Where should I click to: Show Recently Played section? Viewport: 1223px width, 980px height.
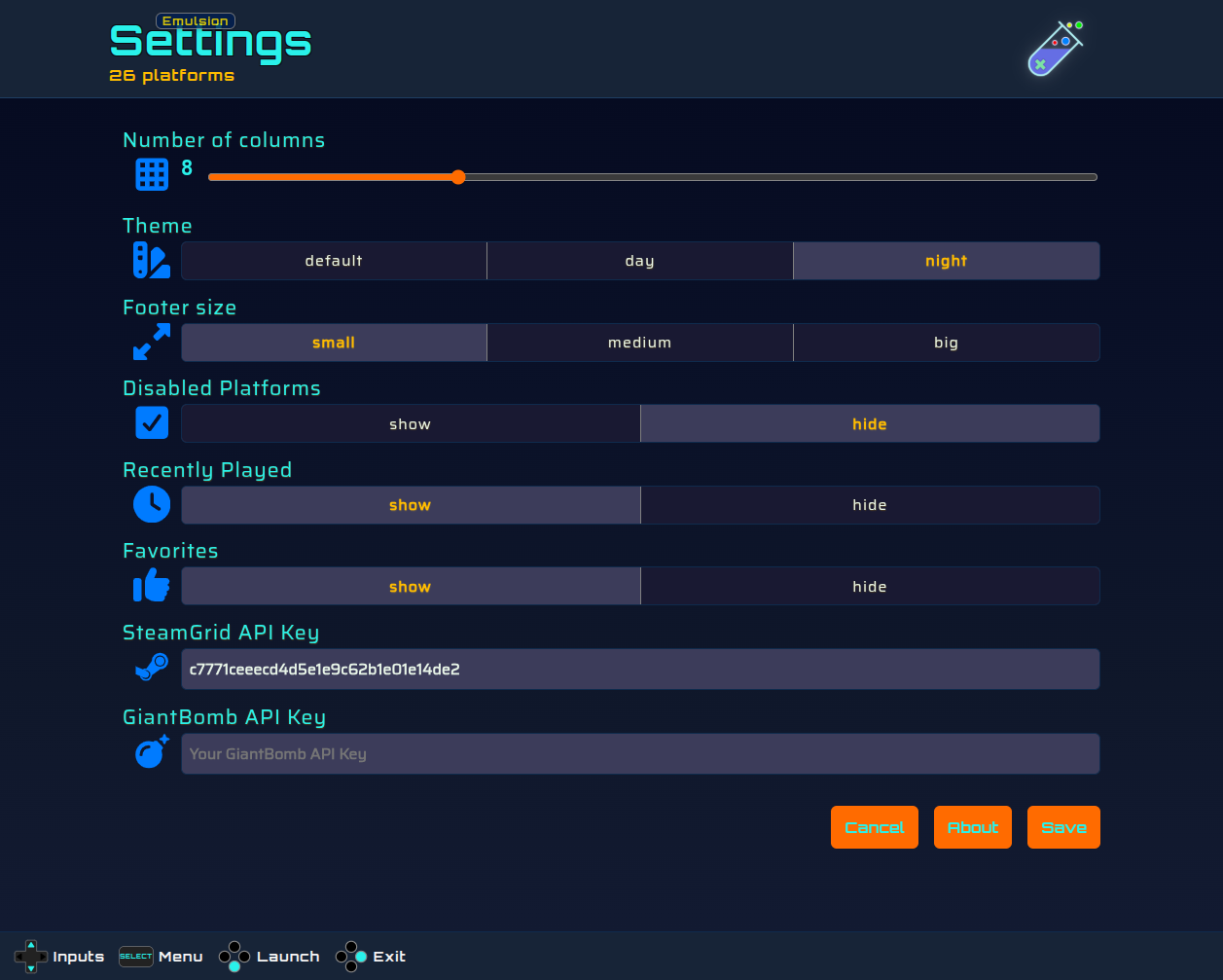pos(411,505)
